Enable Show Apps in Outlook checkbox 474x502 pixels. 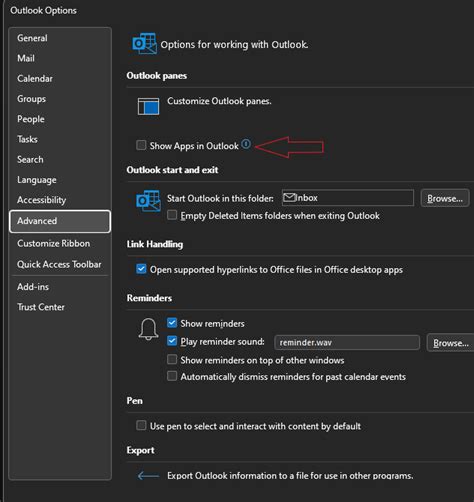point(141,145)
